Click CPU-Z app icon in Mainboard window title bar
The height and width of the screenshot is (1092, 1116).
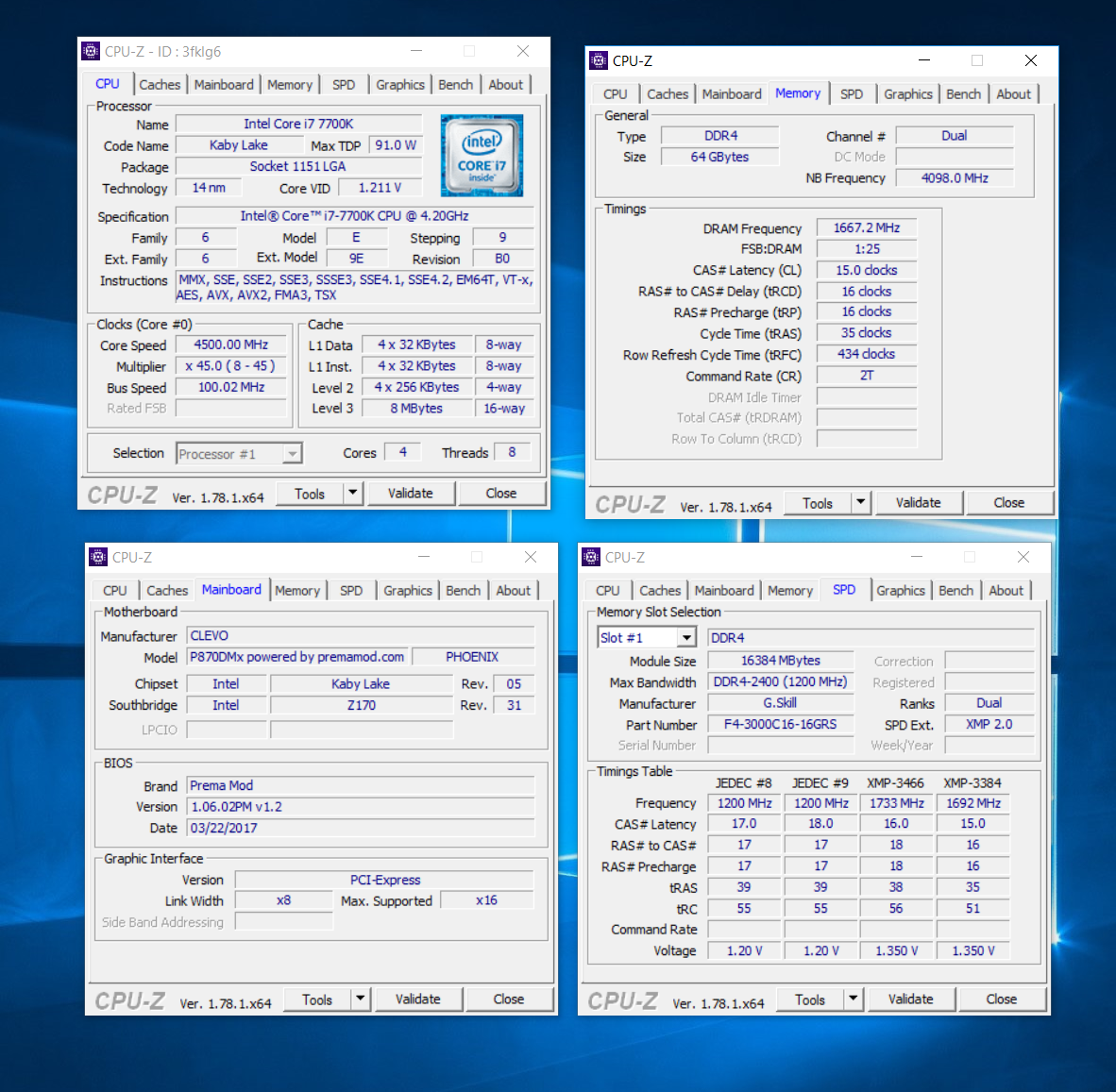pyautogui.click(x=98, y=557)
